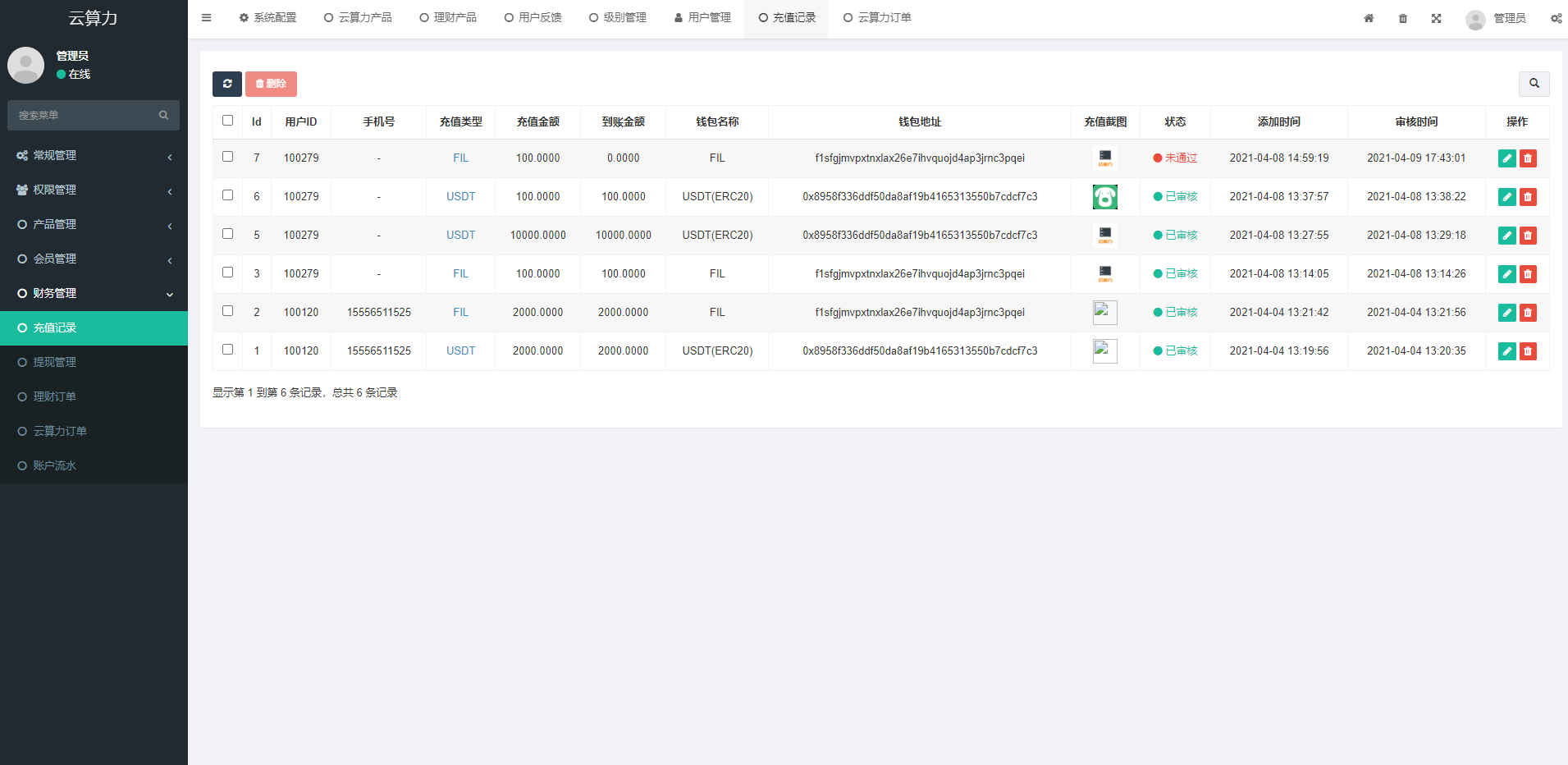
Task: Click the red 删除 button
Action: coord(271,84)
